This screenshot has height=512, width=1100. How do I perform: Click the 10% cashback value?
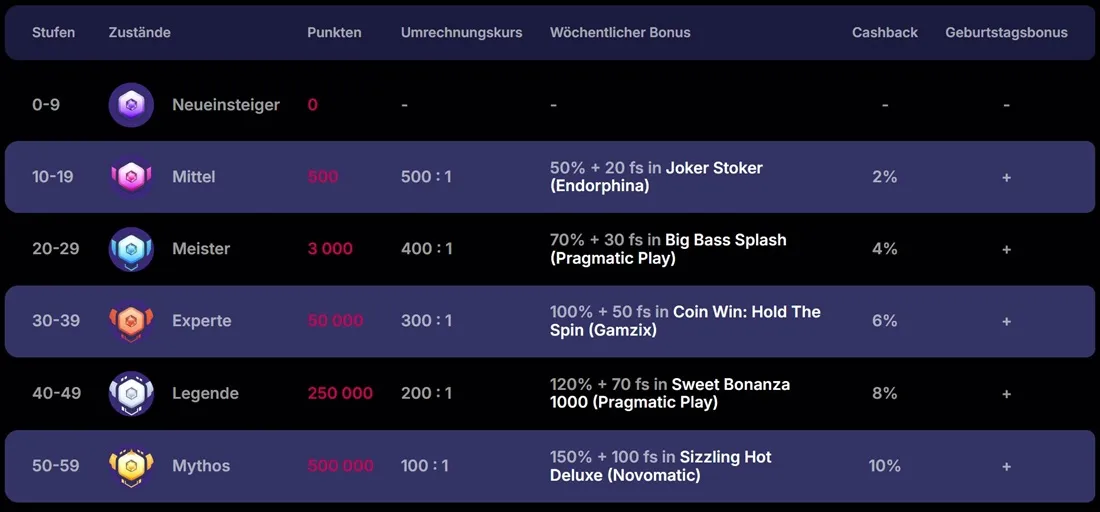[884, 466]
